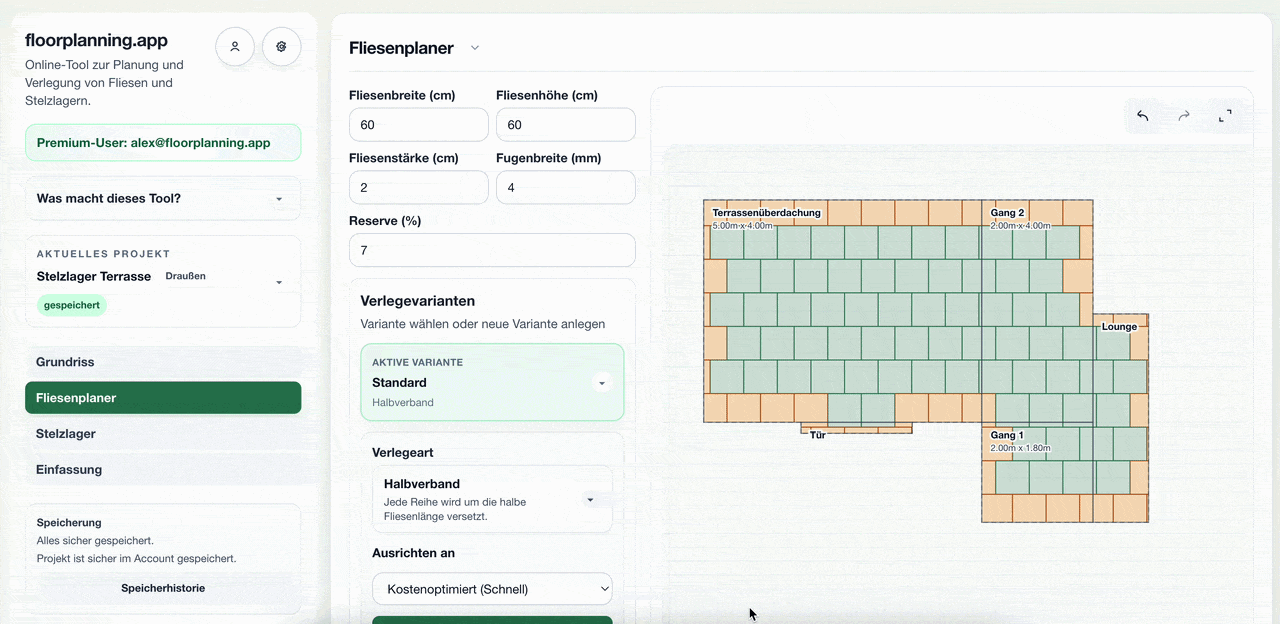The image size is (1280, 624).
Task: Click the Fliesenhöhe input field
Action: (566, 125)
